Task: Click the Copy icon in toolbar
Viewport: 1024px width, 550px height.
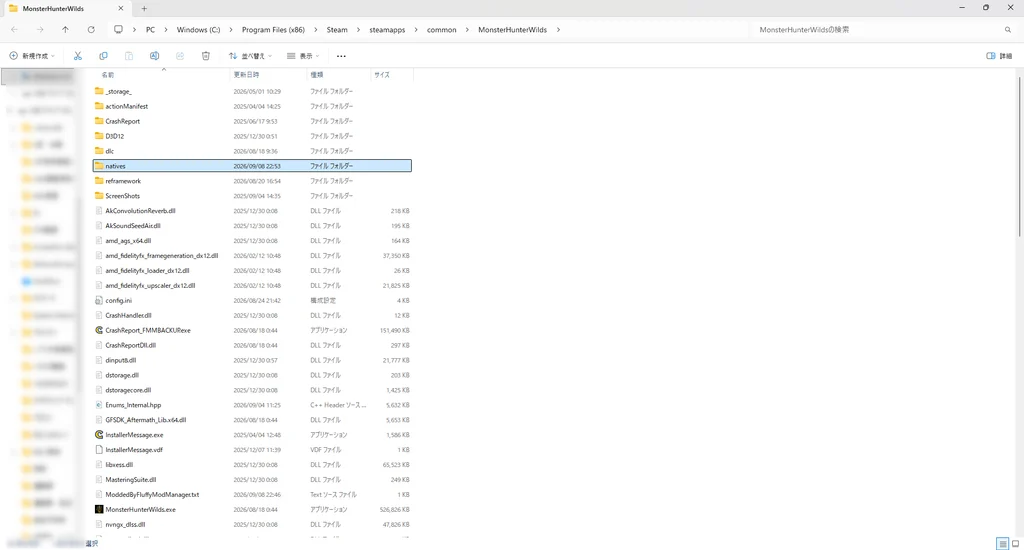Action: pyautogui.click(x=103, y=56)
